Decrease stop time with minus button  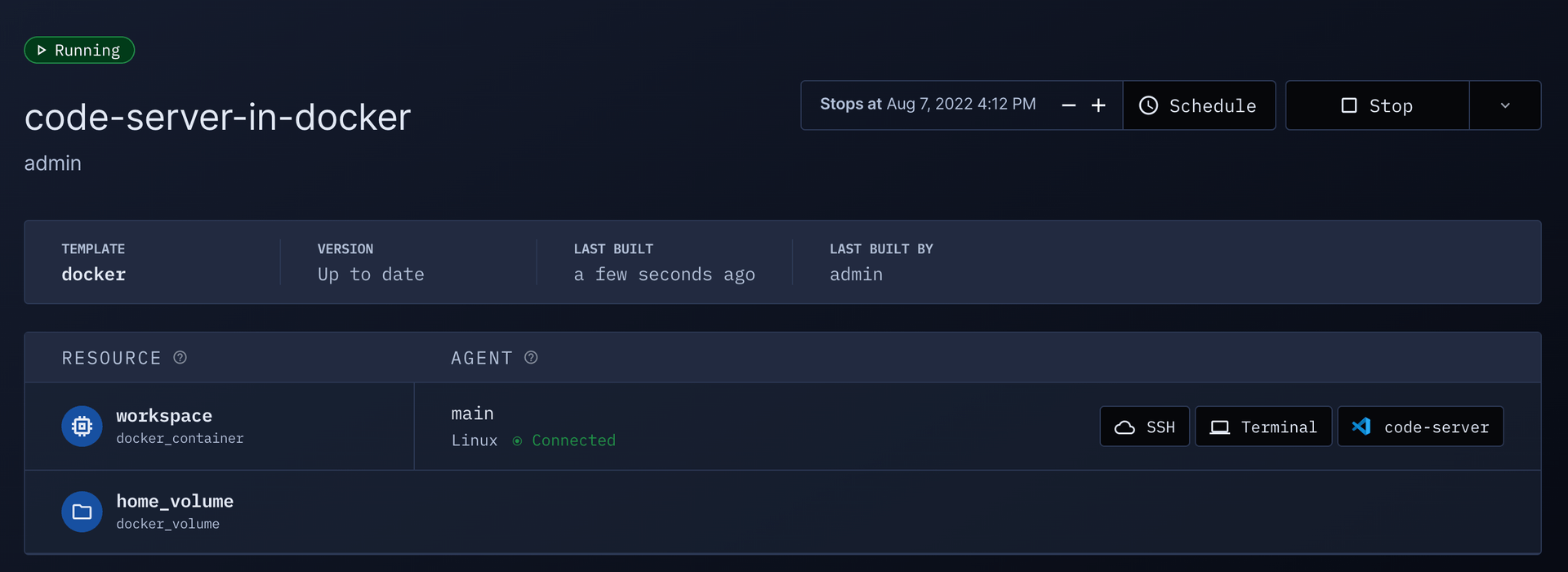point(1068,105)
